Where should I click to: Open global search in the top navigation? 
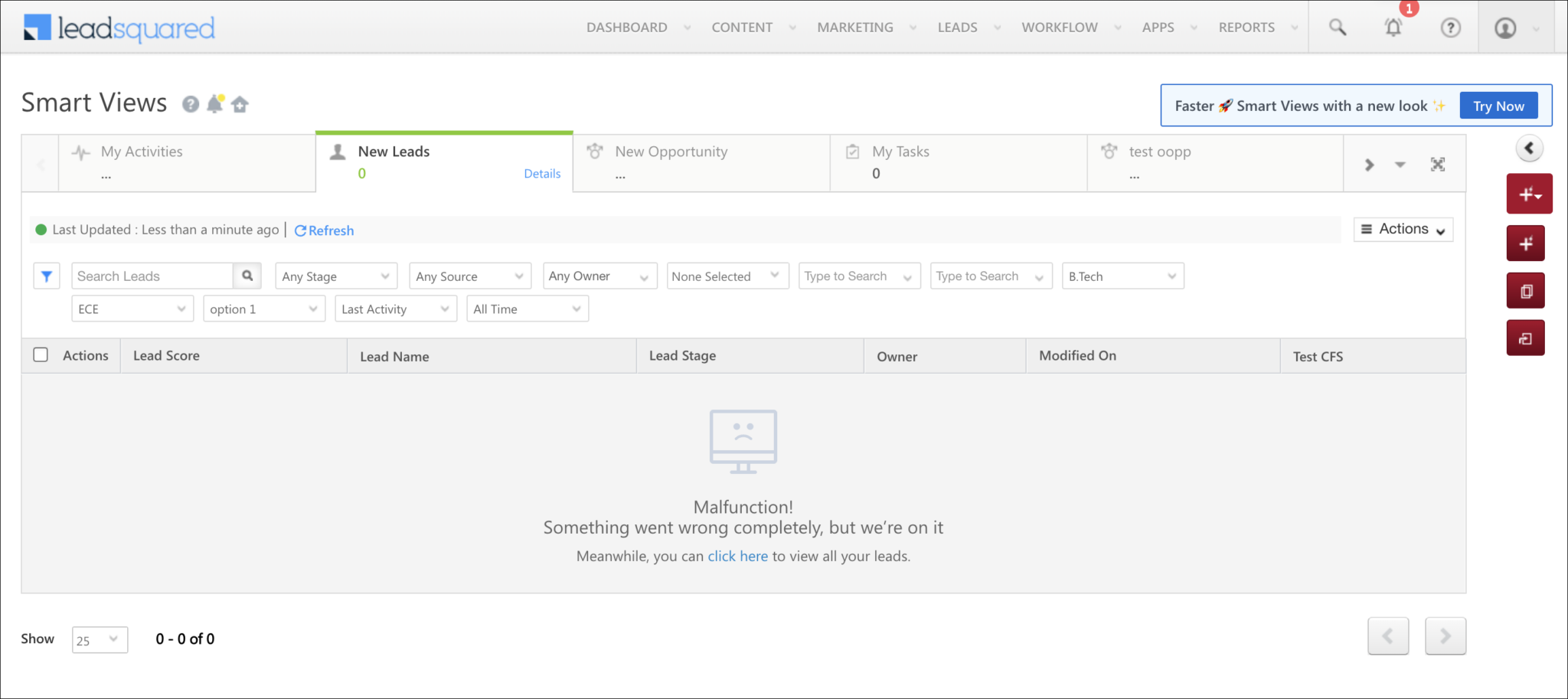point(1337,27)
